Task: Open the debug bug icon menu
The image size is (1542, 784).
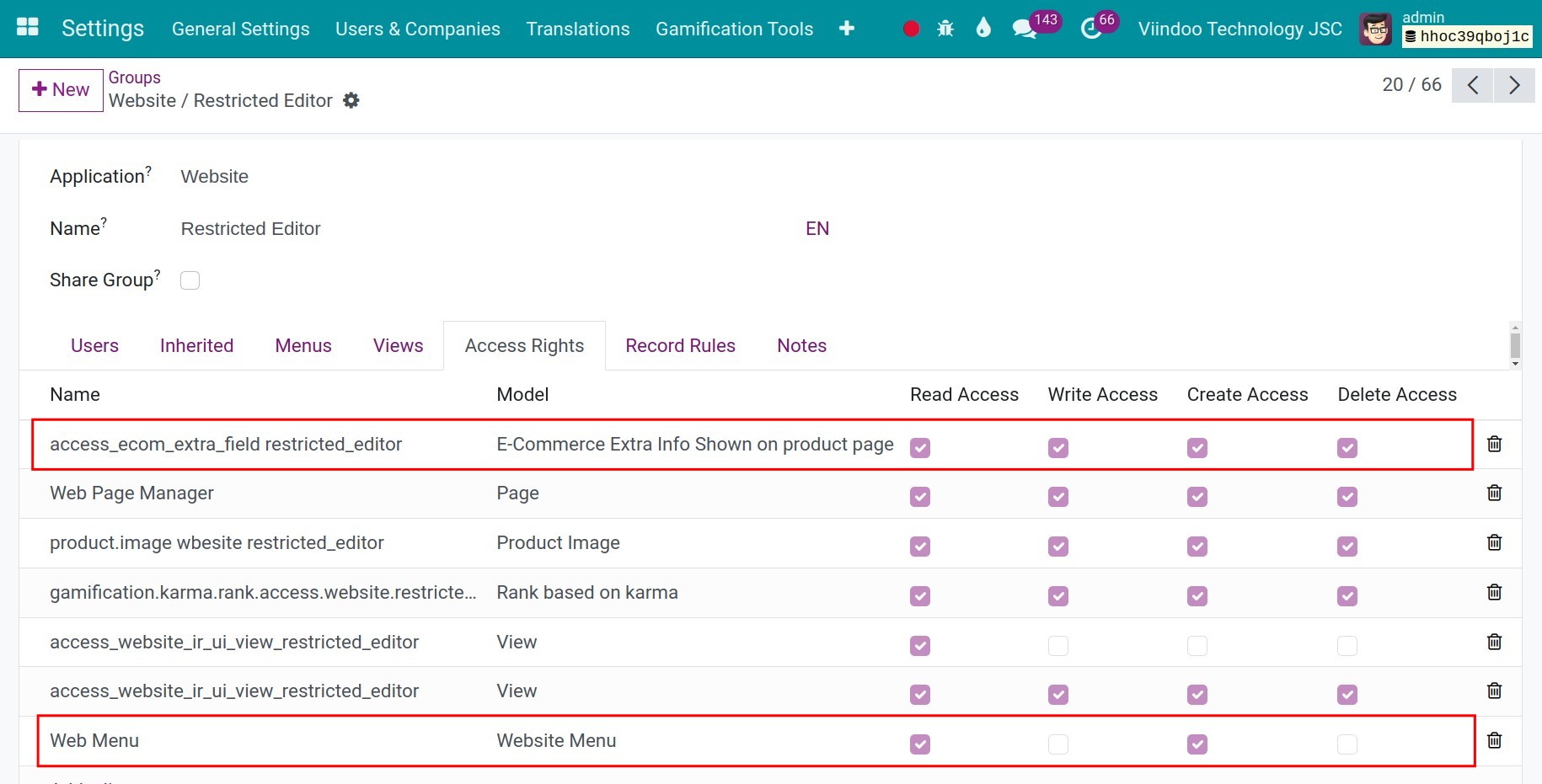Action: tap(945, 29)
